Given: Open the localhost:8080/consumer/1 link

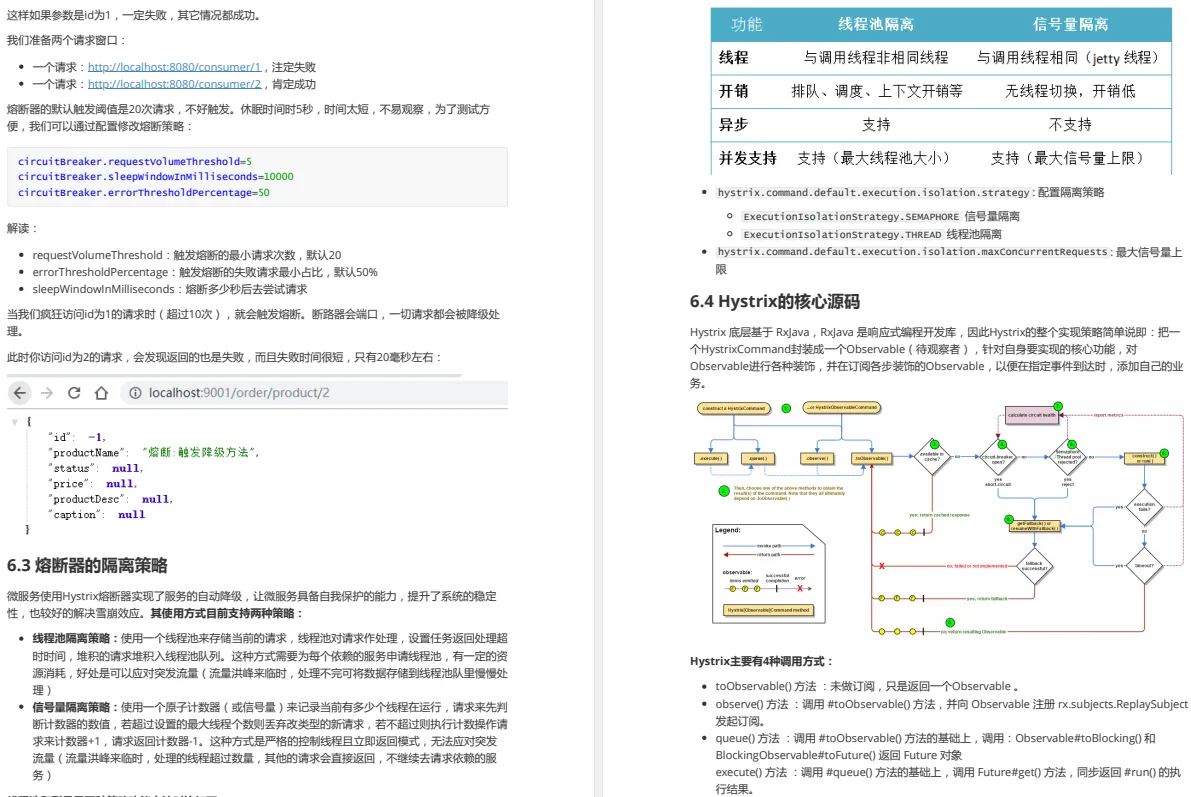Looking at the screenshot, I should 174,67.
